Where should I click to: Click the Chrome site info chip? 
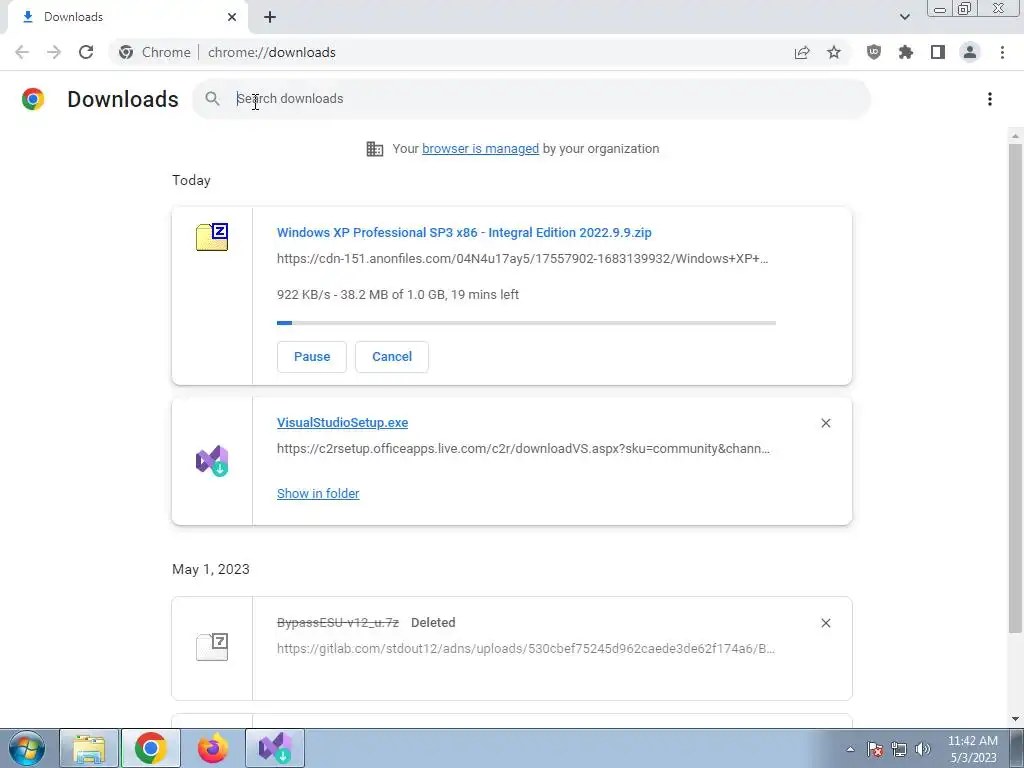(155, 52)
